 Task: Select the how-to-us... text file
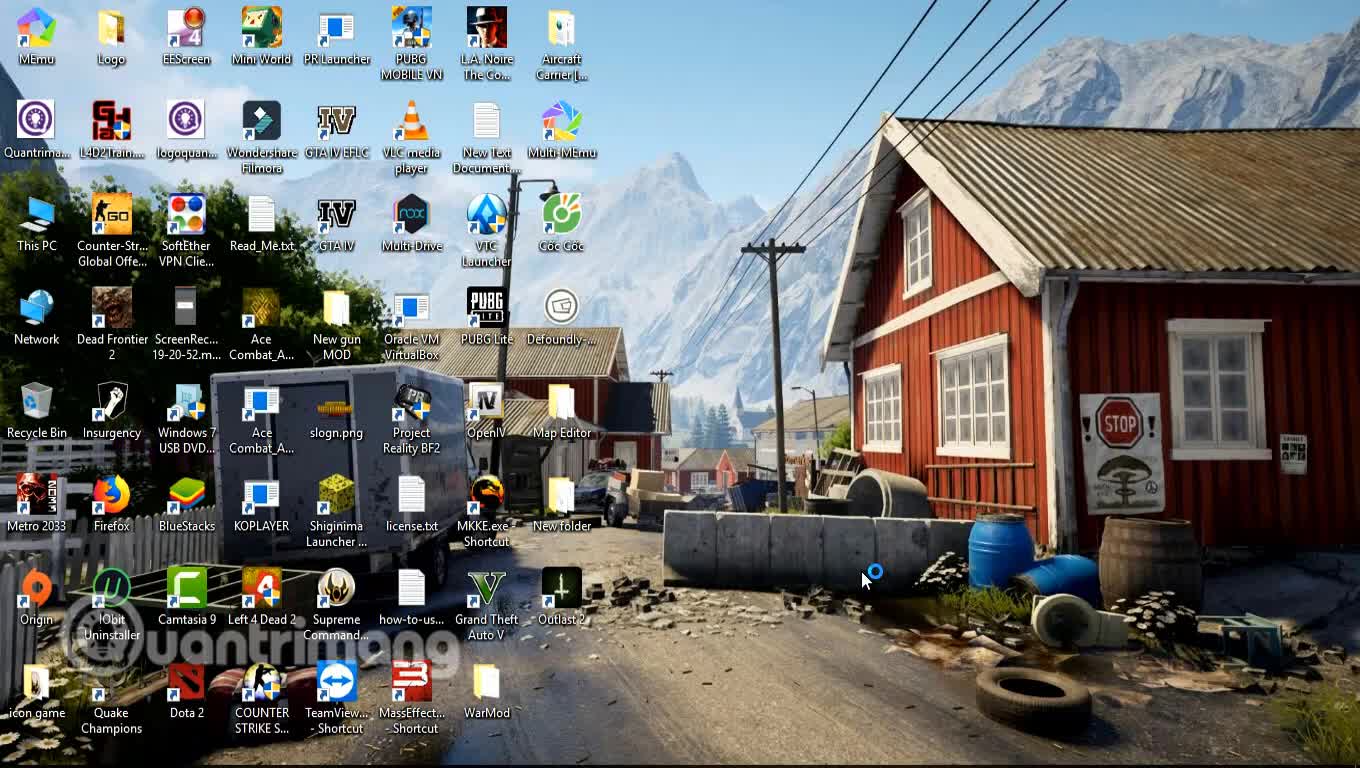click(412, 597)
